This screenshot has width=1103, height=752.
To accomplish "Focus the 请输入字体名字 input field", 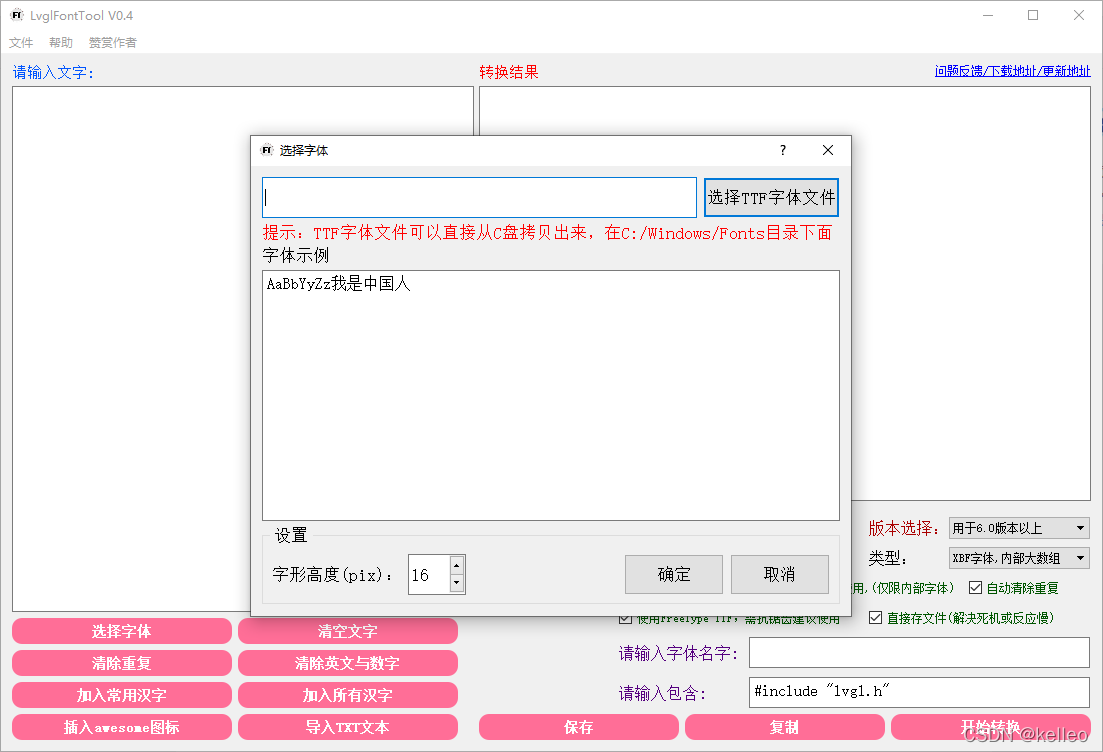I will [919, 653].
